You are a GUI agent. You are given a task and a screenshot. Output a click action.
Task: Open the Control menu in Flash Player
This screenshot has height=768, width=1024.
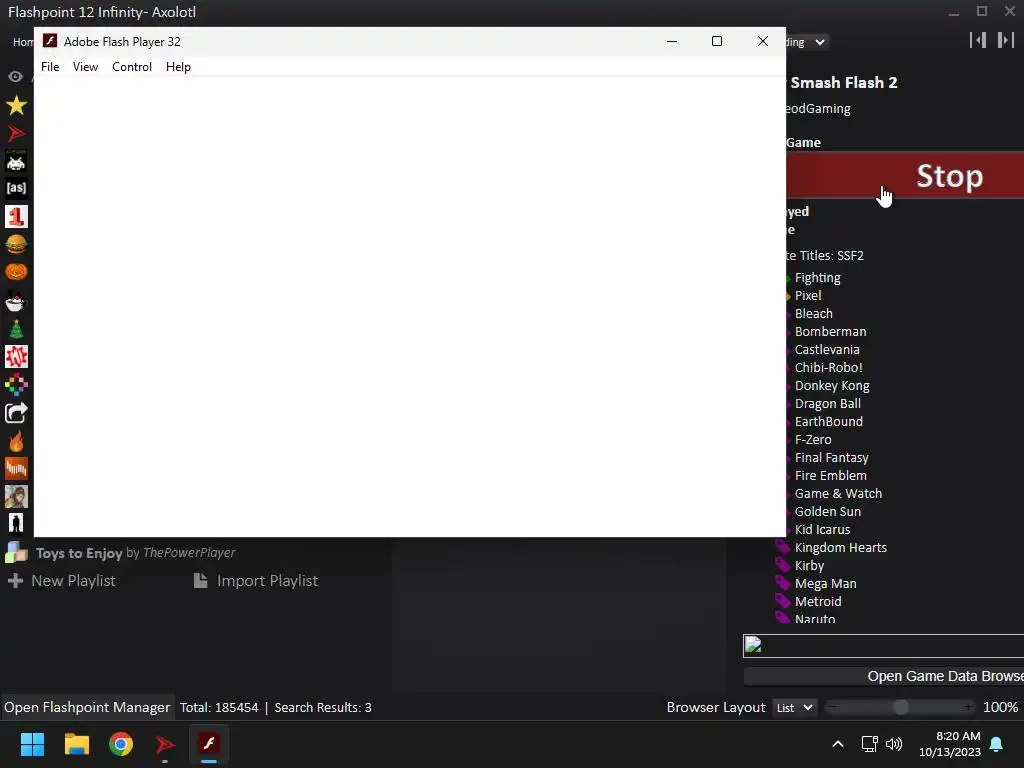pyautogui.click(x=132, y=67)
